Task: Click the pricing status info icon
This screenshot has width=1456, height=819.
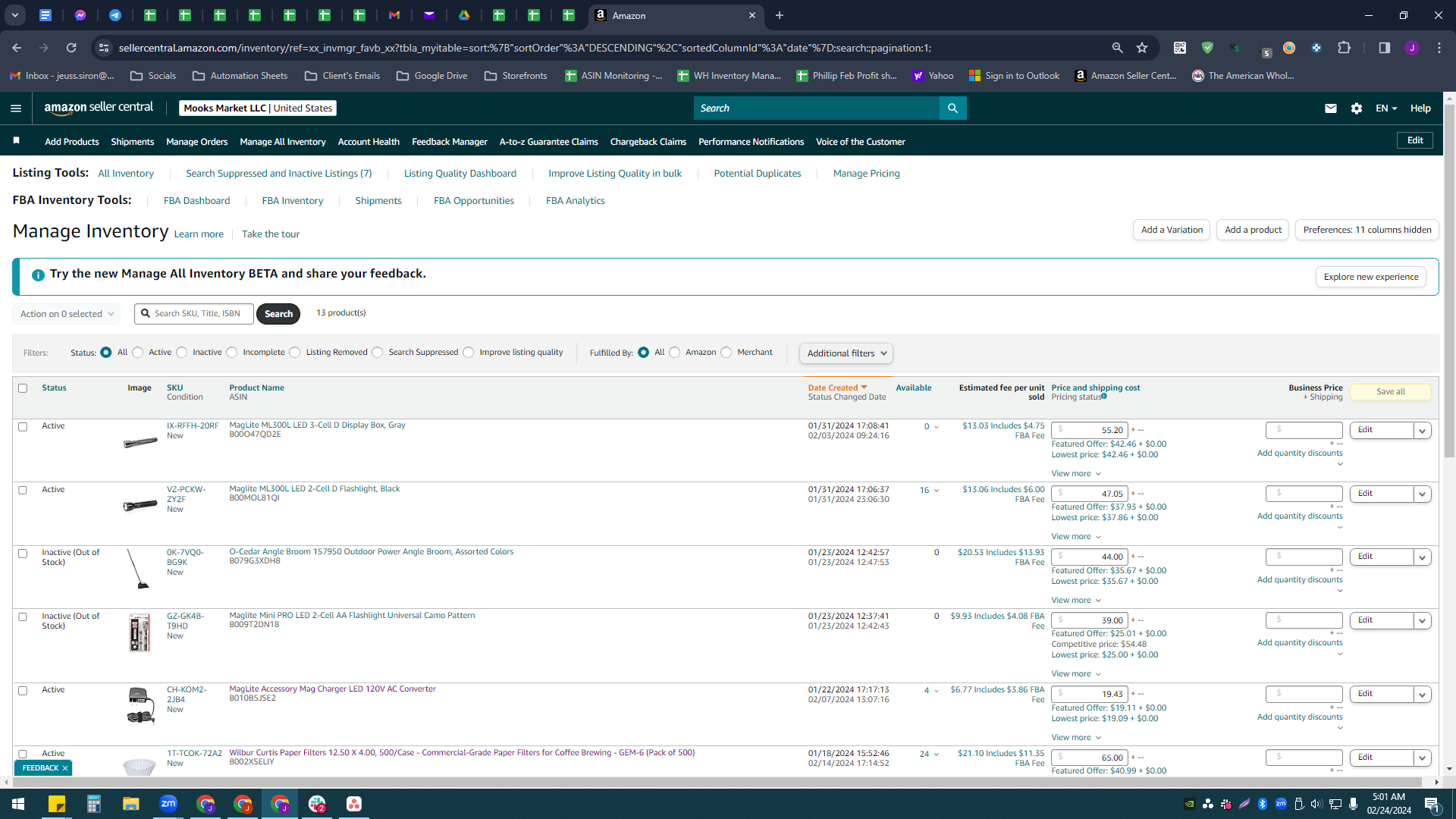Action: (1104, 396)
